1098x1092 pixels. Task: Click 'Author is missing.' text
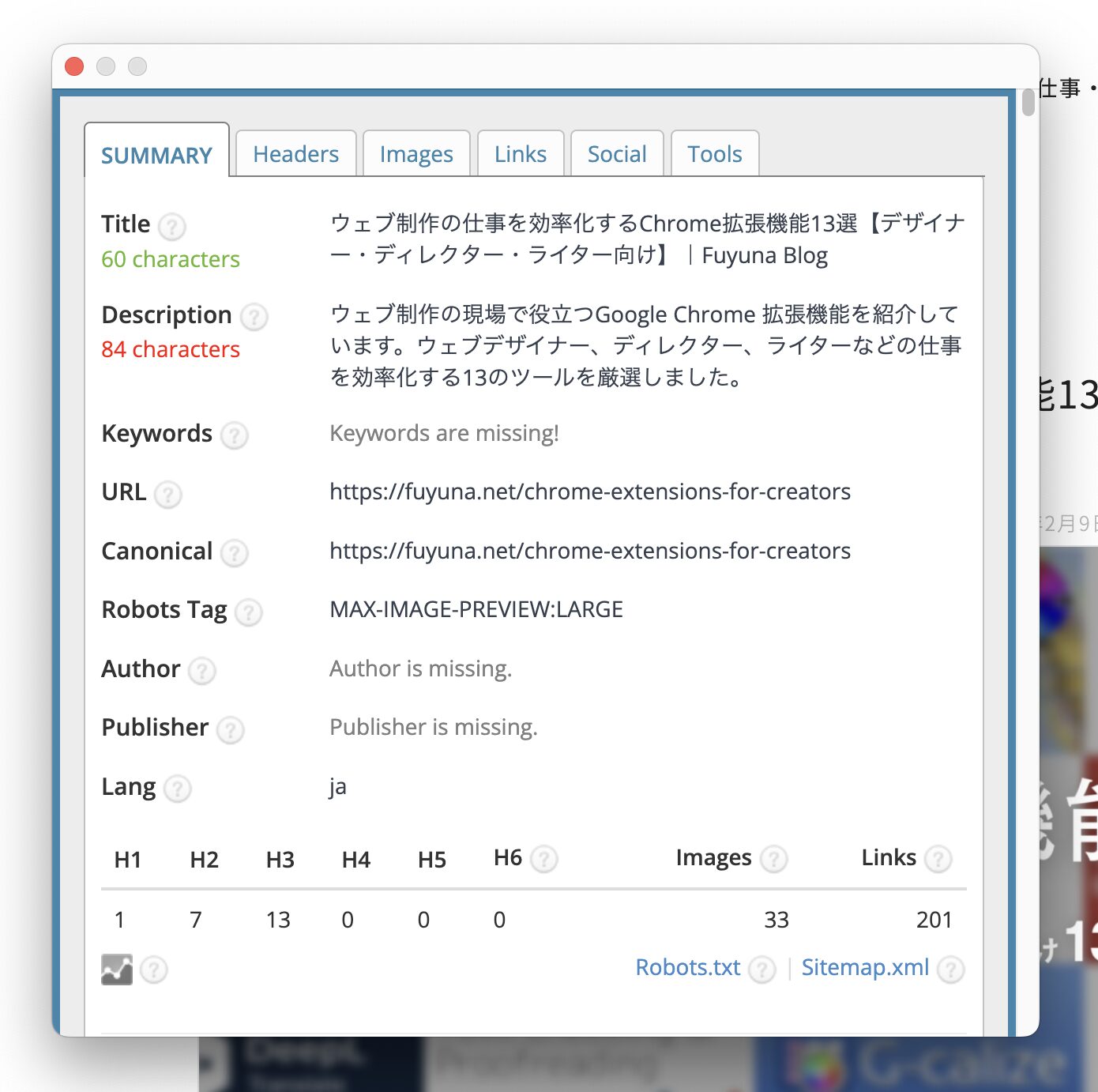(x=421, y=668)
